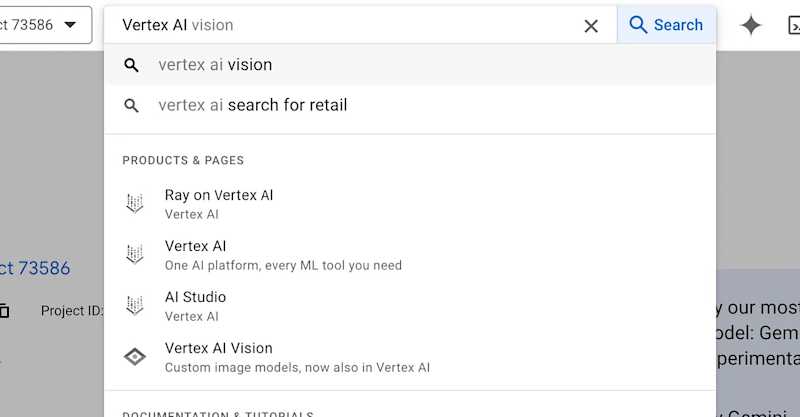Choose 'vertex ai search for retail' suggestion
The height and width of the screenshot is (417, 800).
tap(410, 105)
